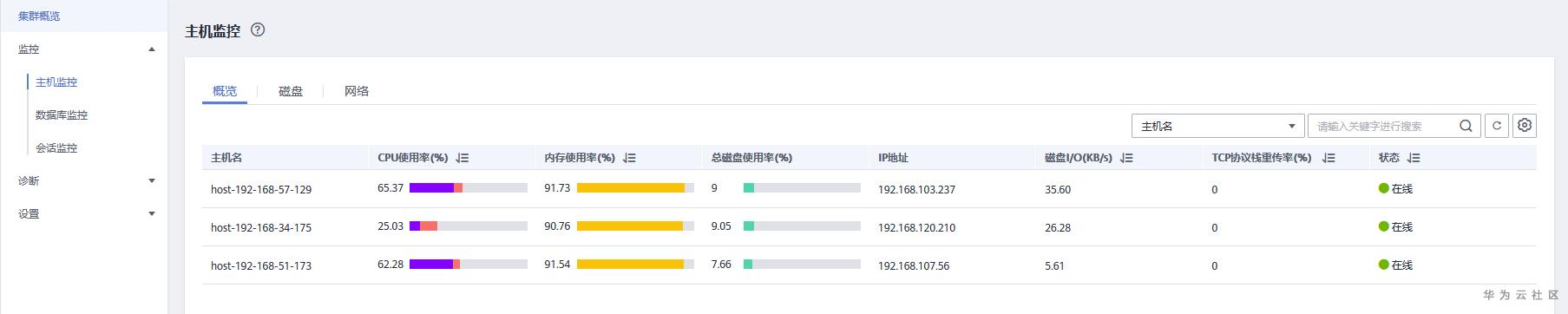The width and height of the screenshot is (1568, 314).
Task: Click the CPU usage bar of host-192-168-57-129
Action: pos(469,188)
